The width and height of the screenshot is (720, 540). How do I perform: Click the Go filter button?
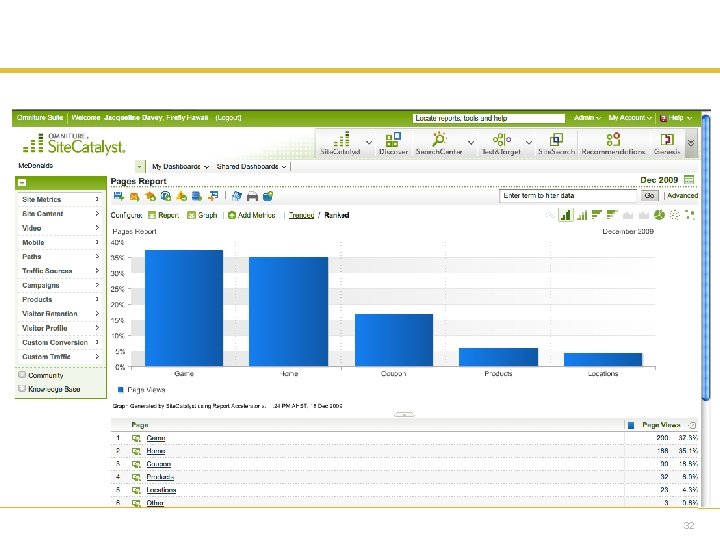point(649,196)
